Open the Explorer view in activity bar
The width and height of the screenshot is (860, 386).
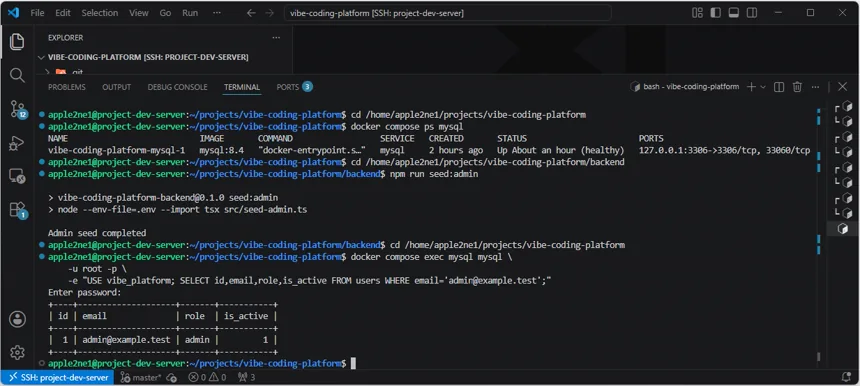[x=18, y=42]
